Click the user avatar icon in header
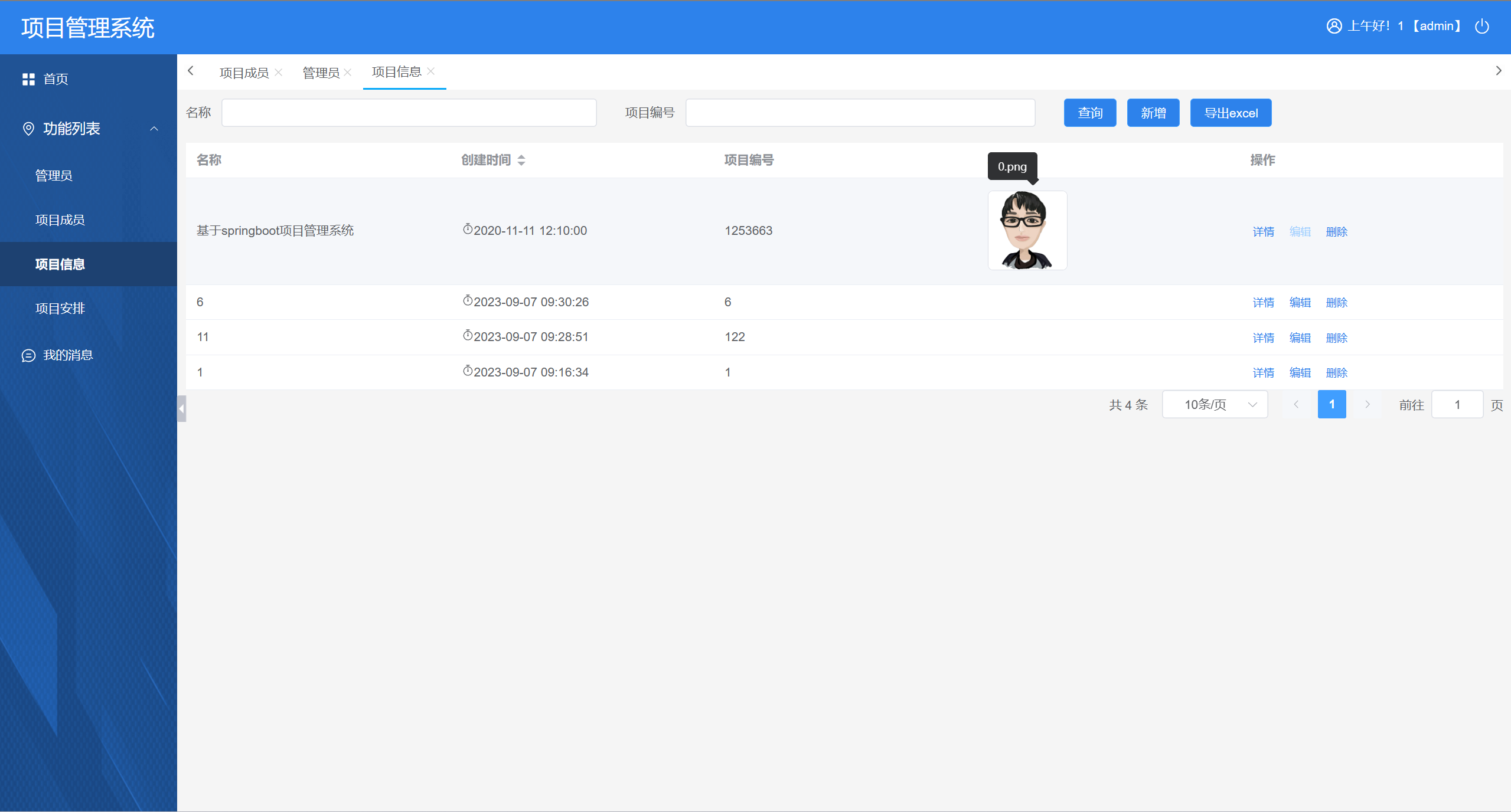Image resolution: width=1511 pixels, height=812 pixels. (1334, 27)
